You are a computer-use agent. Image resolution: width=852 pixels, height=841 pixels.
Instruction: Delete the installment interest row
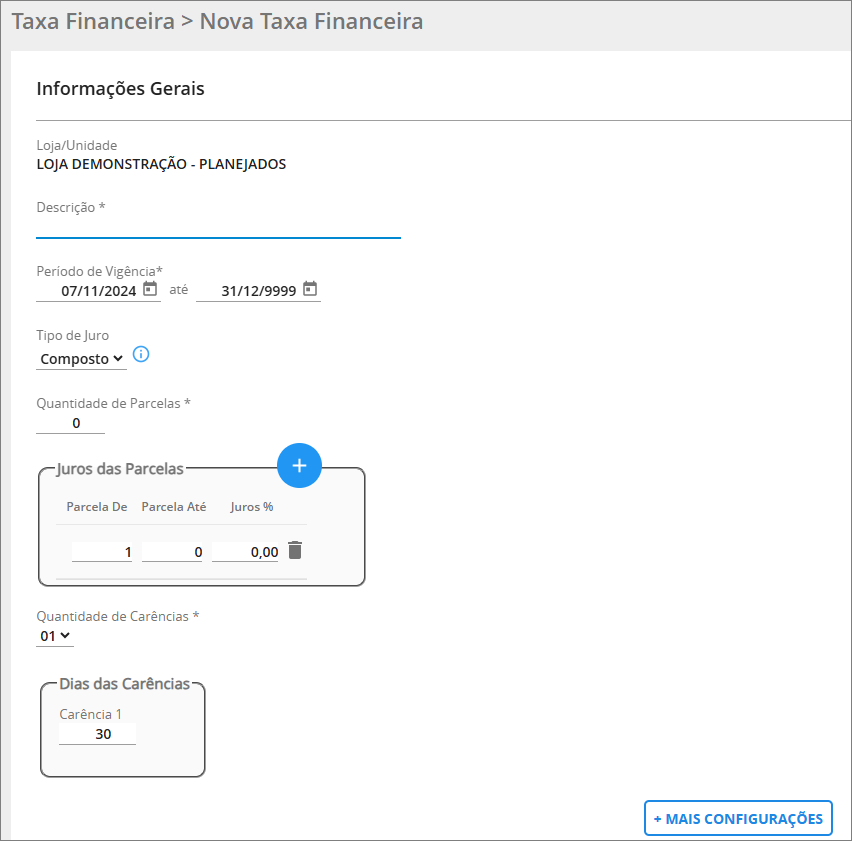295,550
